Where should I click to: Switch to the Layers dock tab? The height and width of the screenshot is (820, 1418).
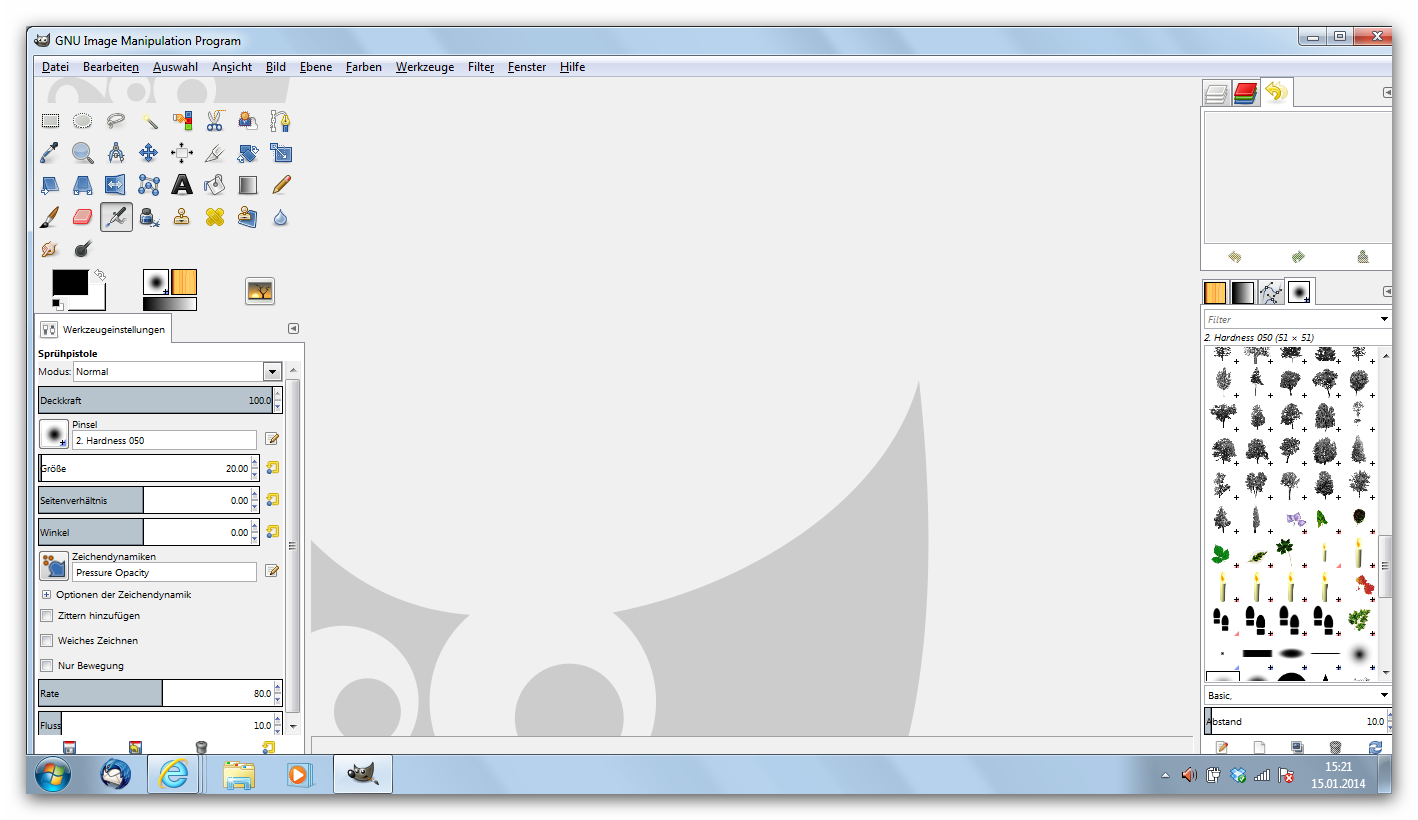pyautogui.click(x=1216, y=94)
